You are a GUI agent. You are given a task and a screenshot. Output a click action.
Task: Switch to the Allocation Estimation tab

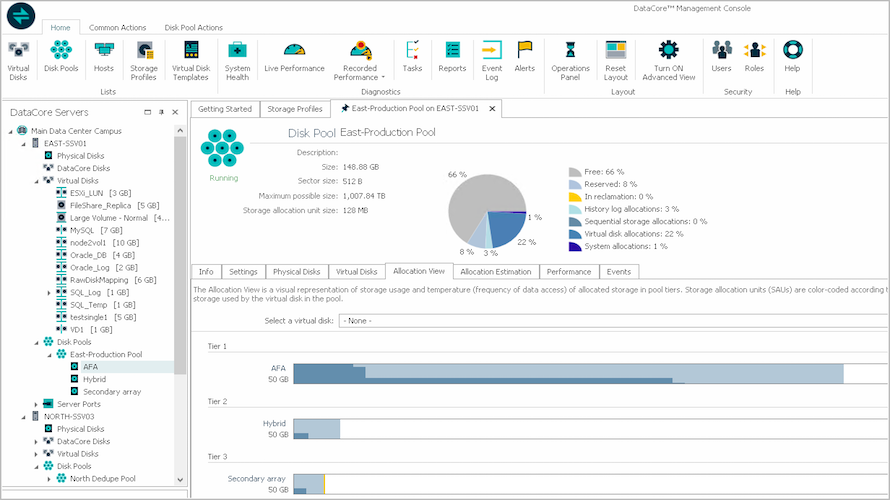coord(496,272)
